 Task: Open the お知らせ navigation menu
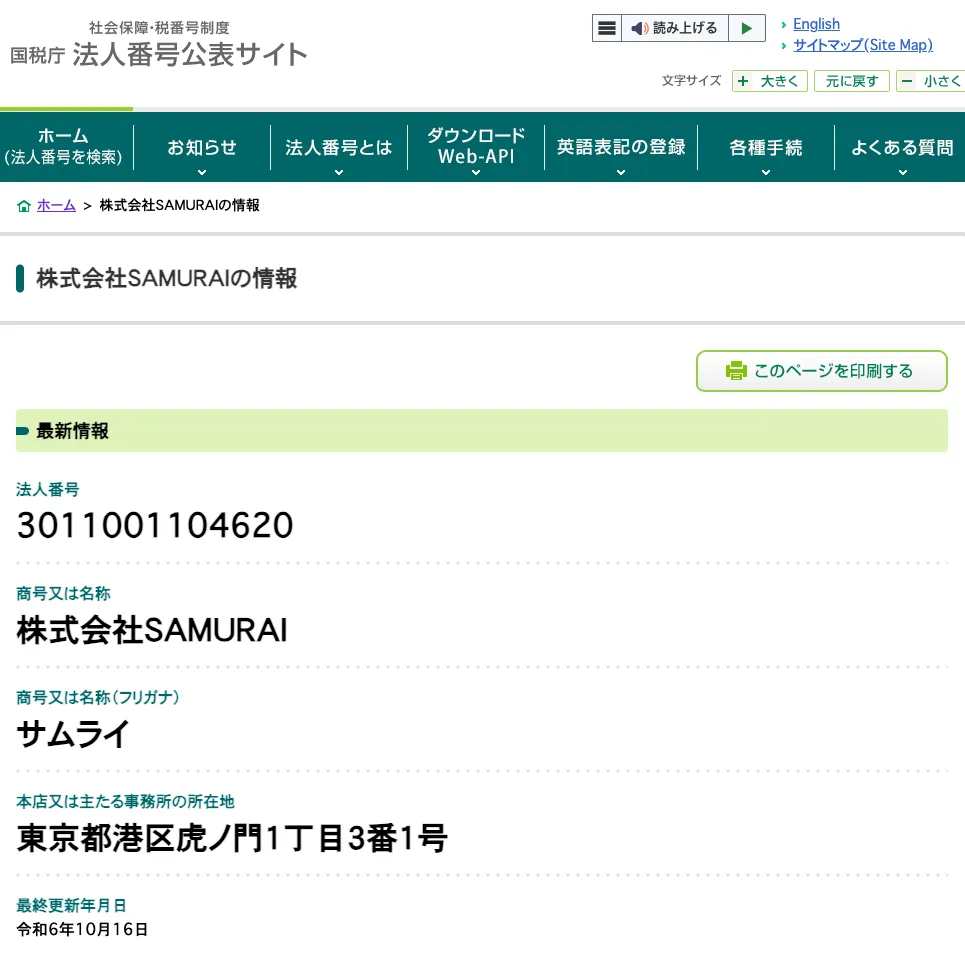click(202, 148)
